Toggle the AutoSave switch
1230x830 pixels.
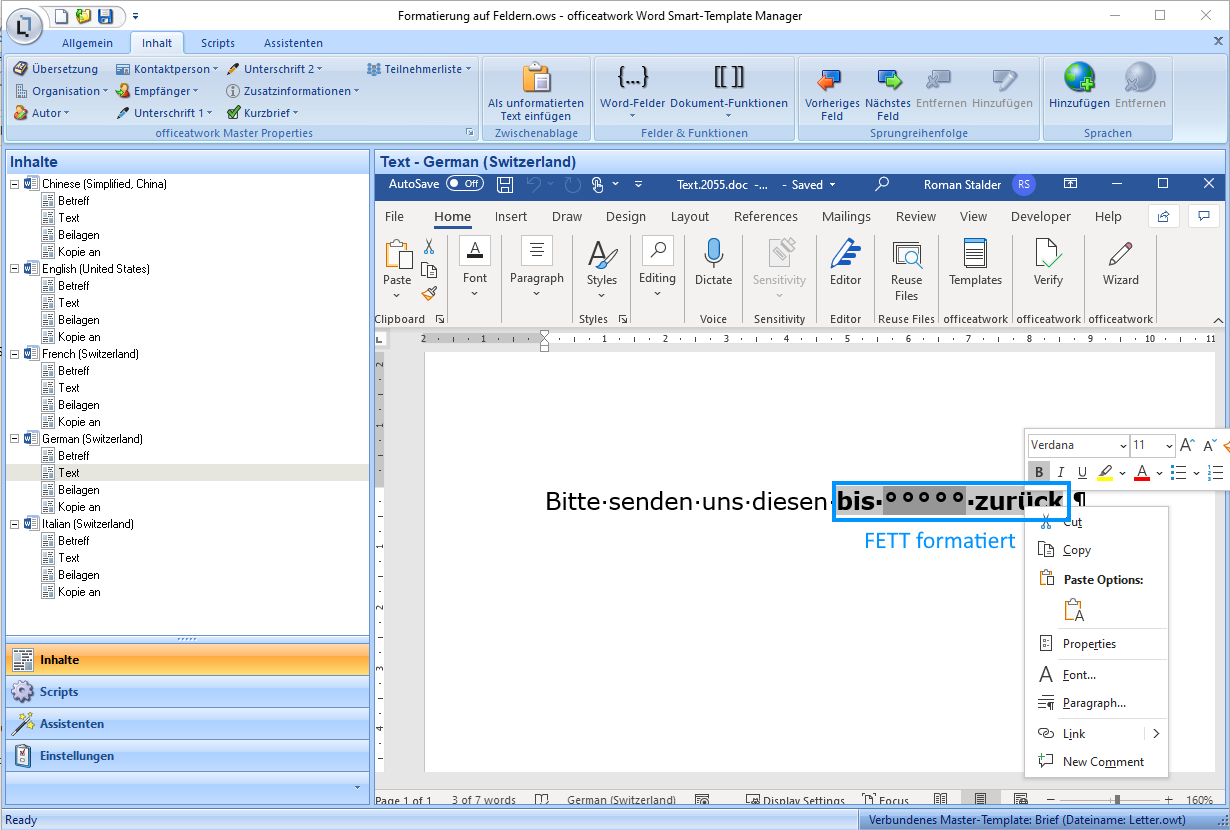(x=465, y=184)
